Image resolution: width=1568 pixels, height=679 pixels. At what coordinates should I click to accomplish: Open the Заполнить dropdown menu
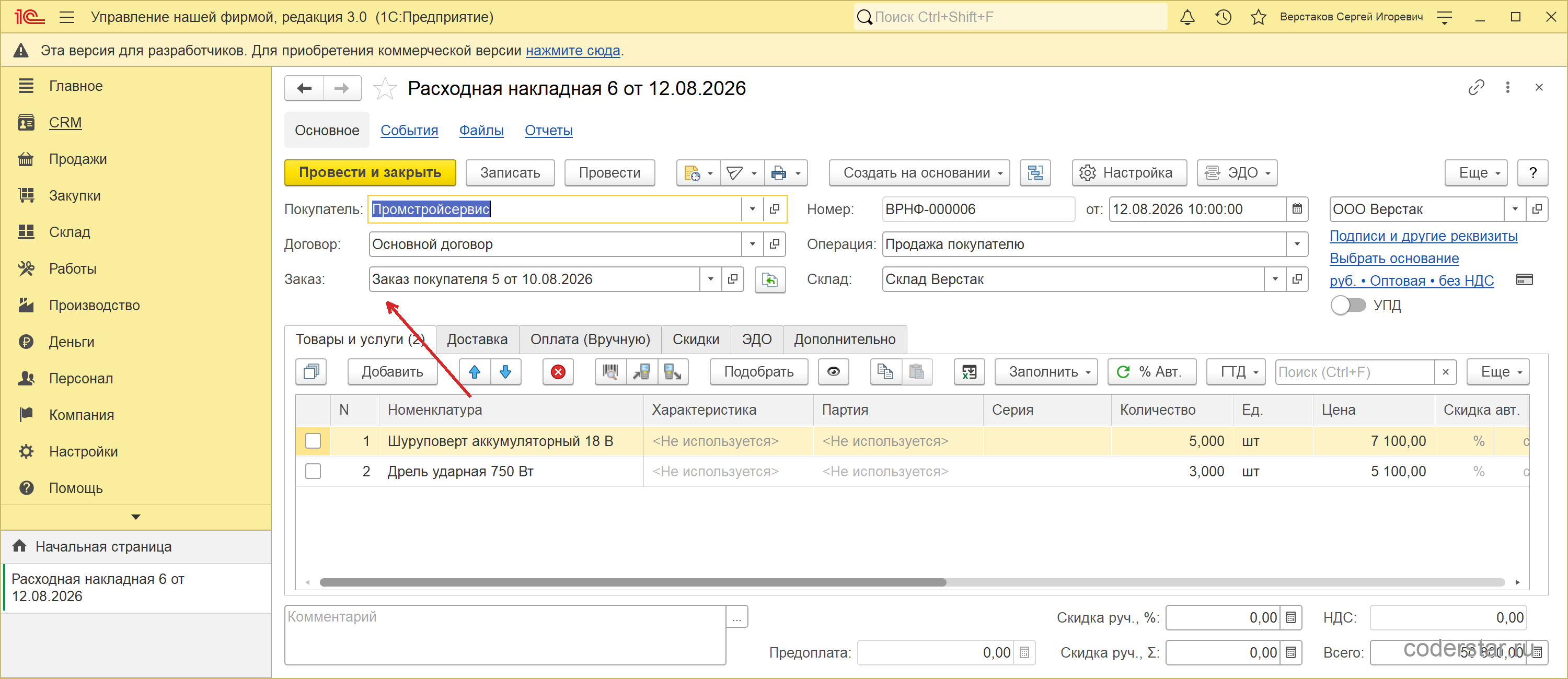[x=1046, y=372]
